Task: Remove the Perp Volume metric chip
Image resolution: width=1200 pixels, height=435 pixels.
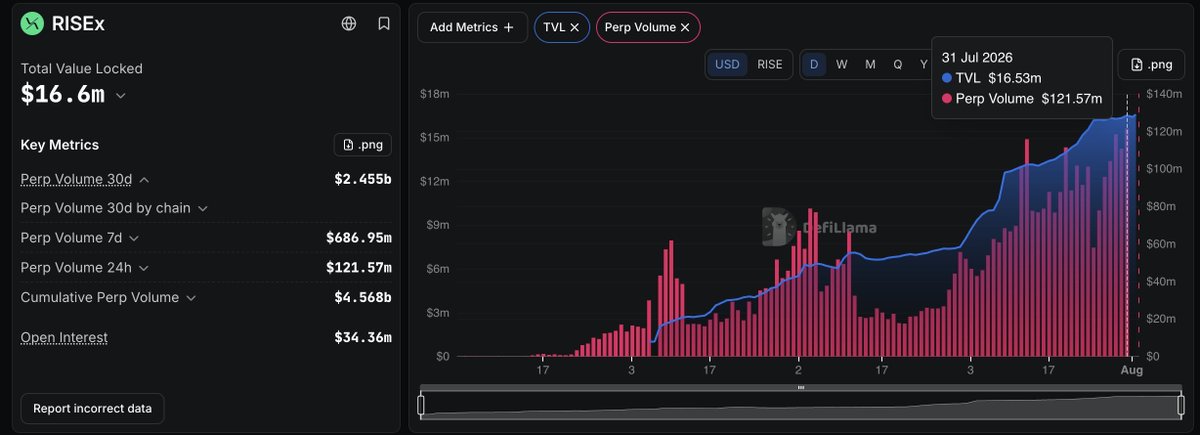Action: 685,28
